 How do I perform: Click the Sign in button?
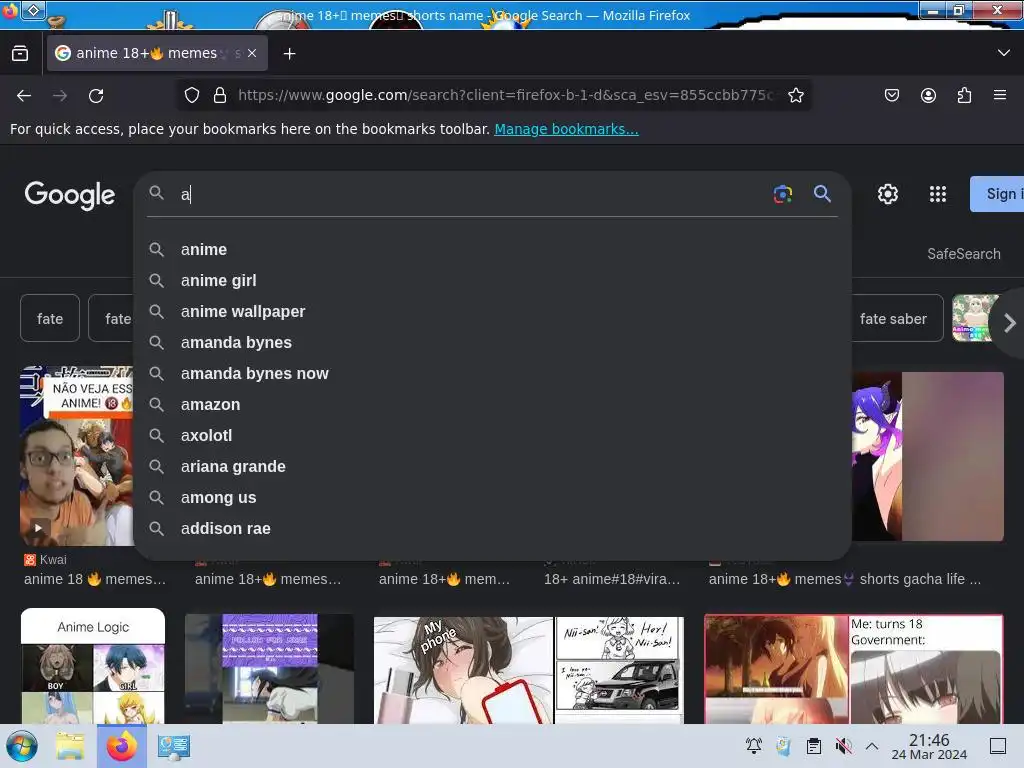(x=997, y=194)
